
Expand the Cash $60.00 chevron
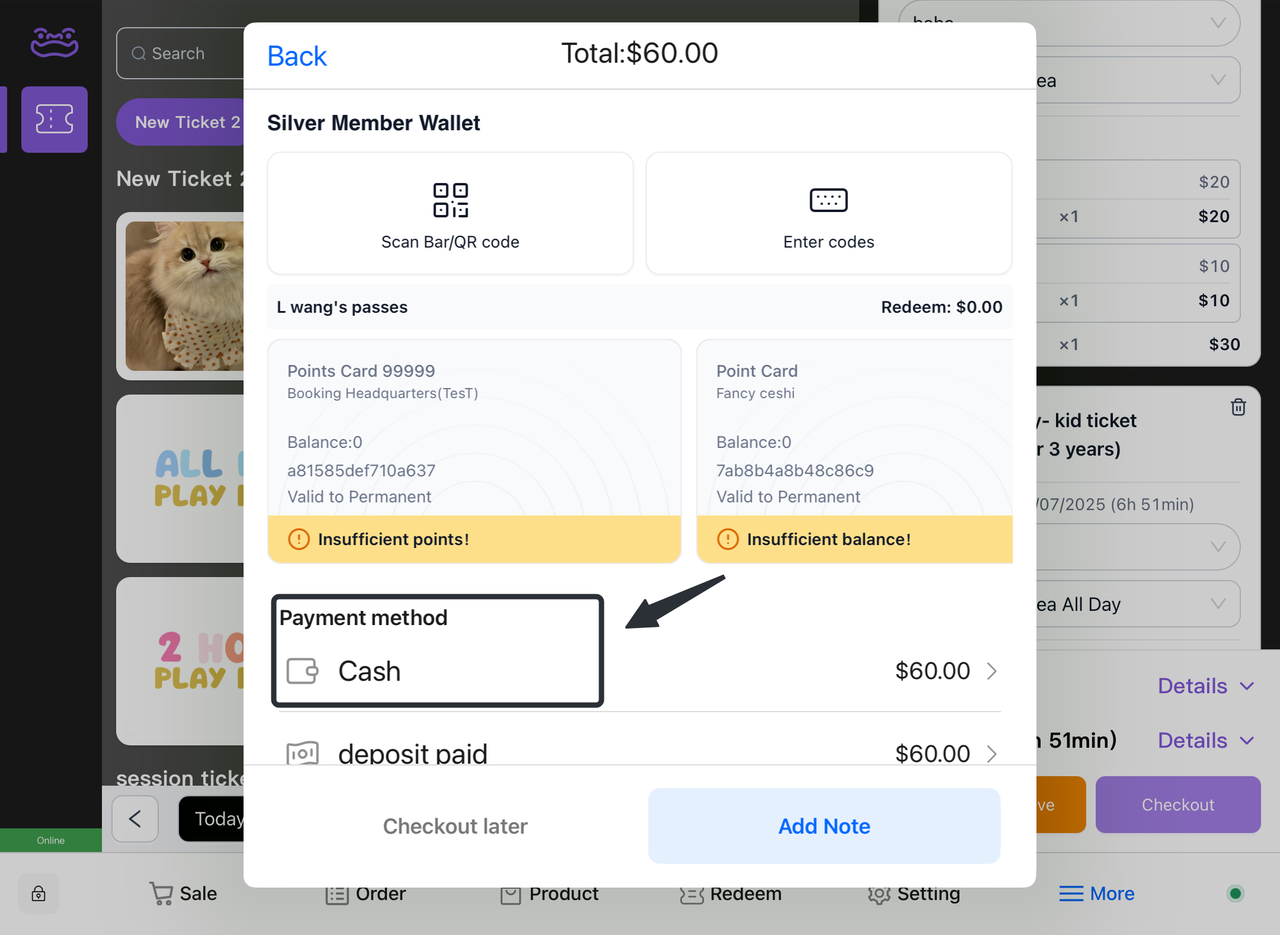[x=992, y=671]
